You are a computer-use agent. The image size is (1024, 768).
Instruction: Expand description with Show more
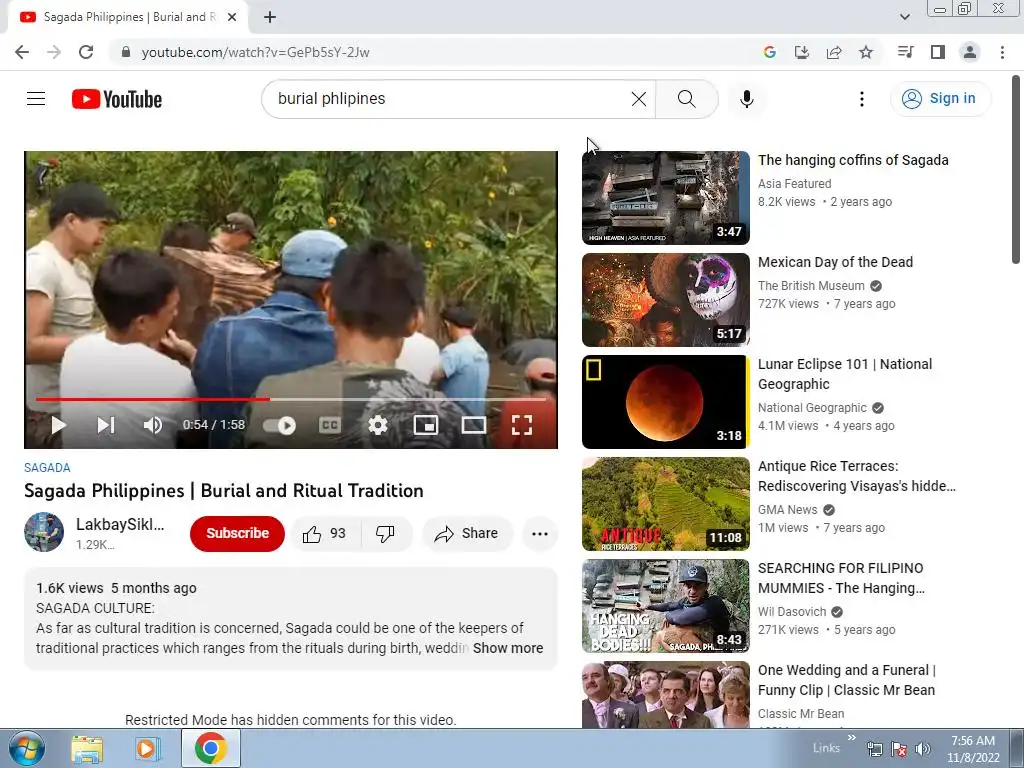tap(508, 648)
